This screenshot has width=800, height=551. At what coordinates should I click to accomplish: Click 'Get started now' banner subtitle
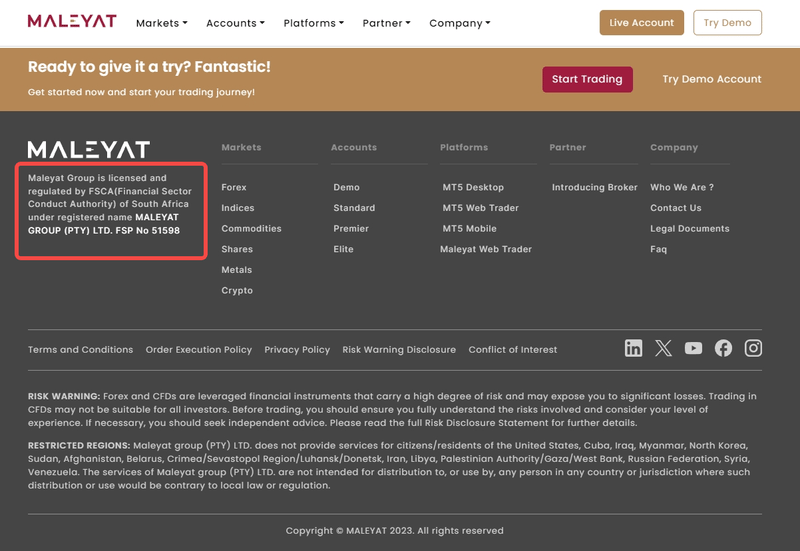[x=141, y=92]
